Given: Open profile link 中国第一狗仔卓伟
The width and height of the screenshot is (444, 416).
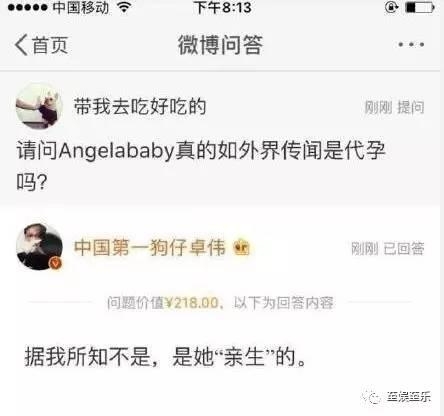Looking at the screenshot, I should (x=150, y=248).
